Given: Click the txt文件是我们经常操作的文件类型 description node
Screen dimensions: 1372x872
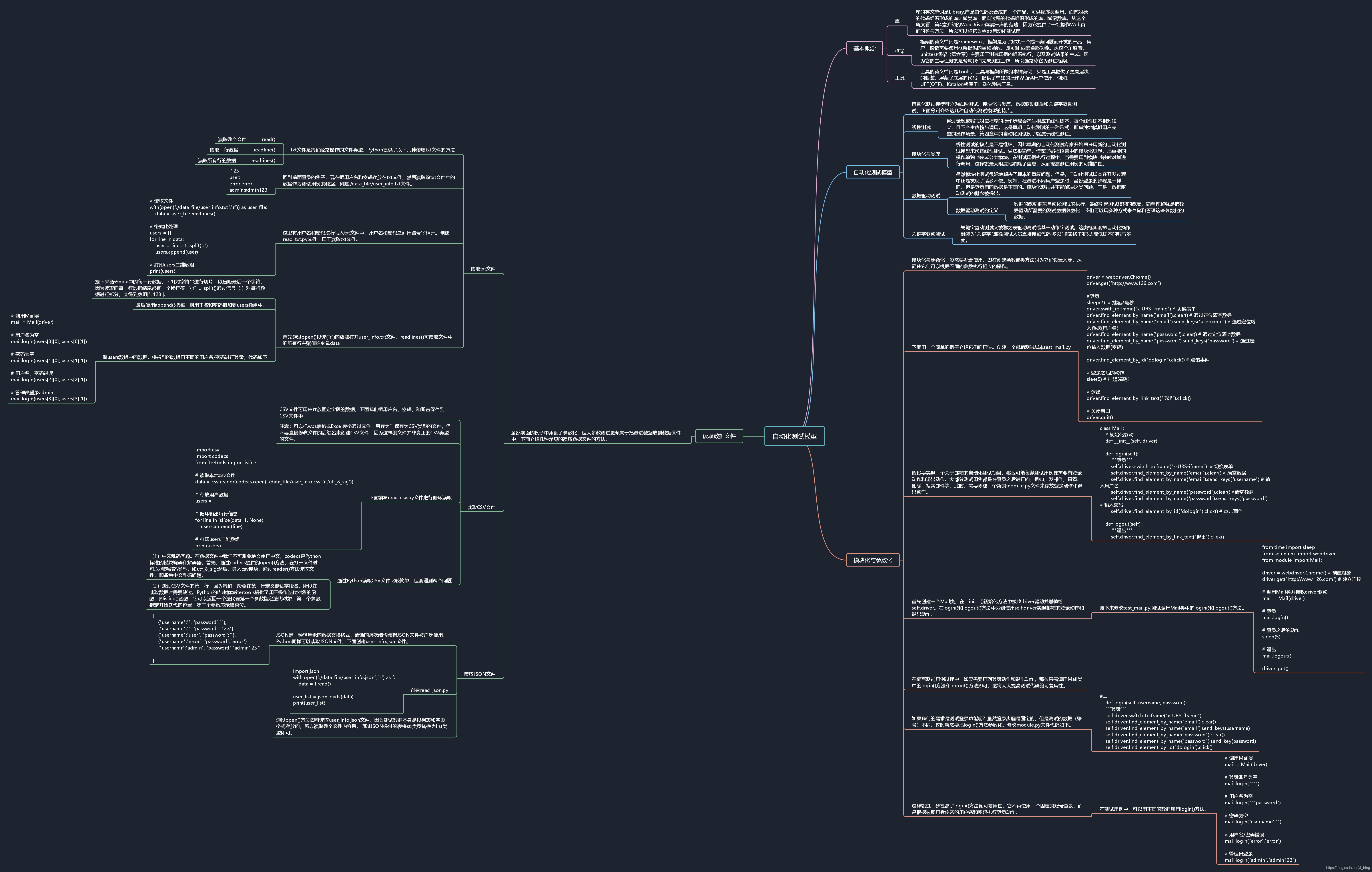Looking at the screenshot, I should (x=373, y=150).
